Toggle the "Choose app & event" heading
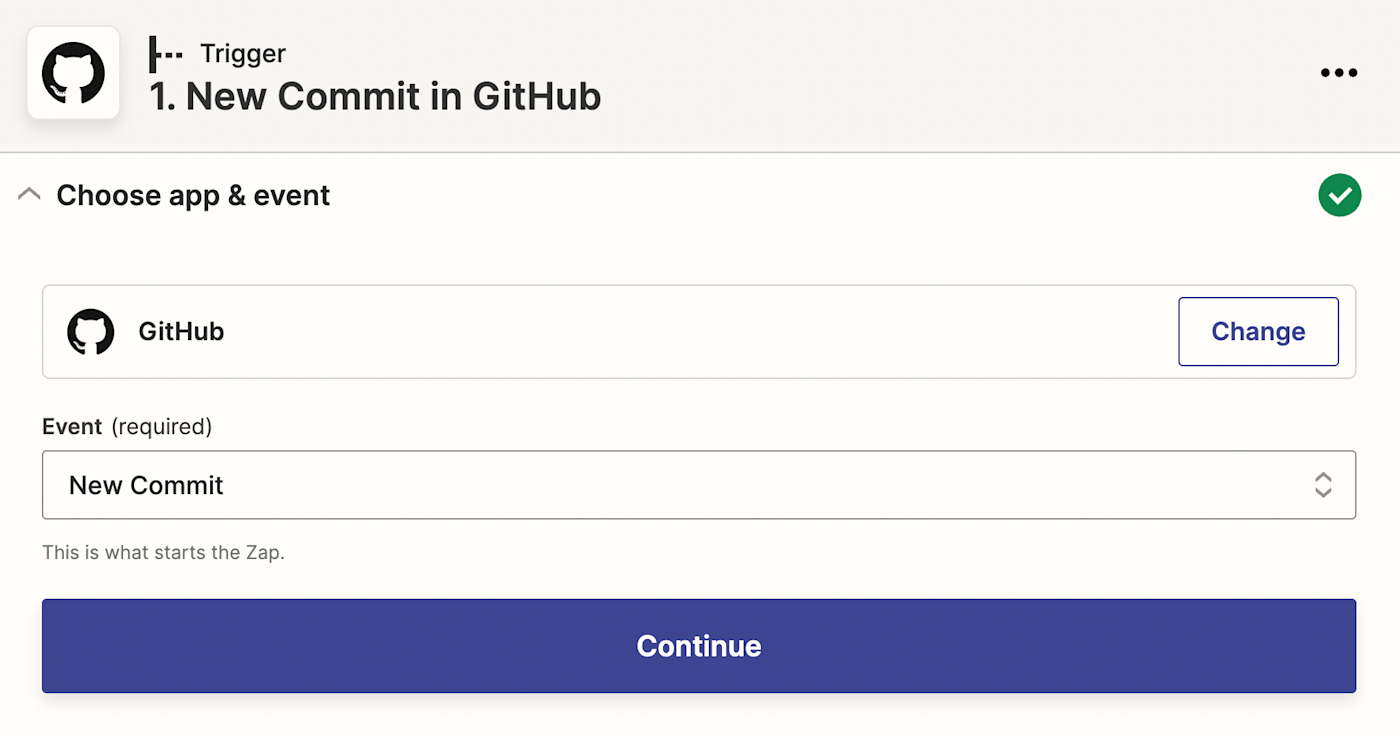This screenshot has height=736, width=1400. (x=193, y=195)
